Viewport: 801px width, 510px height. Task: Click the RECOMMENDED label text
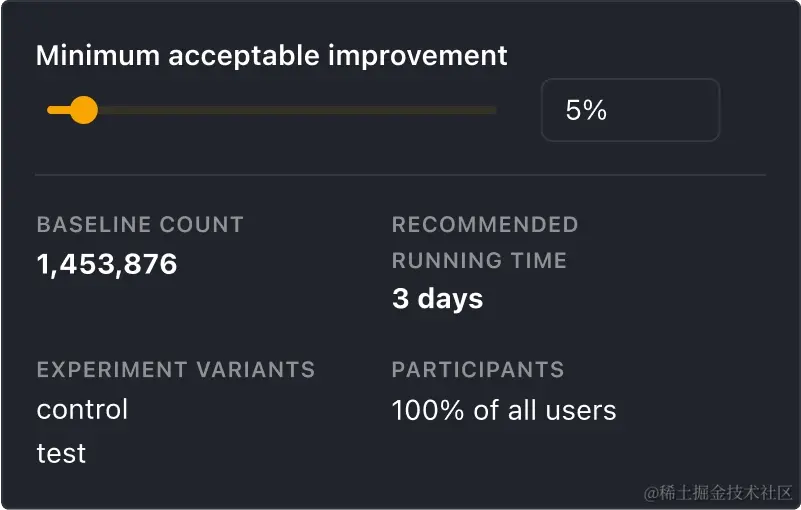coord(485,225)
